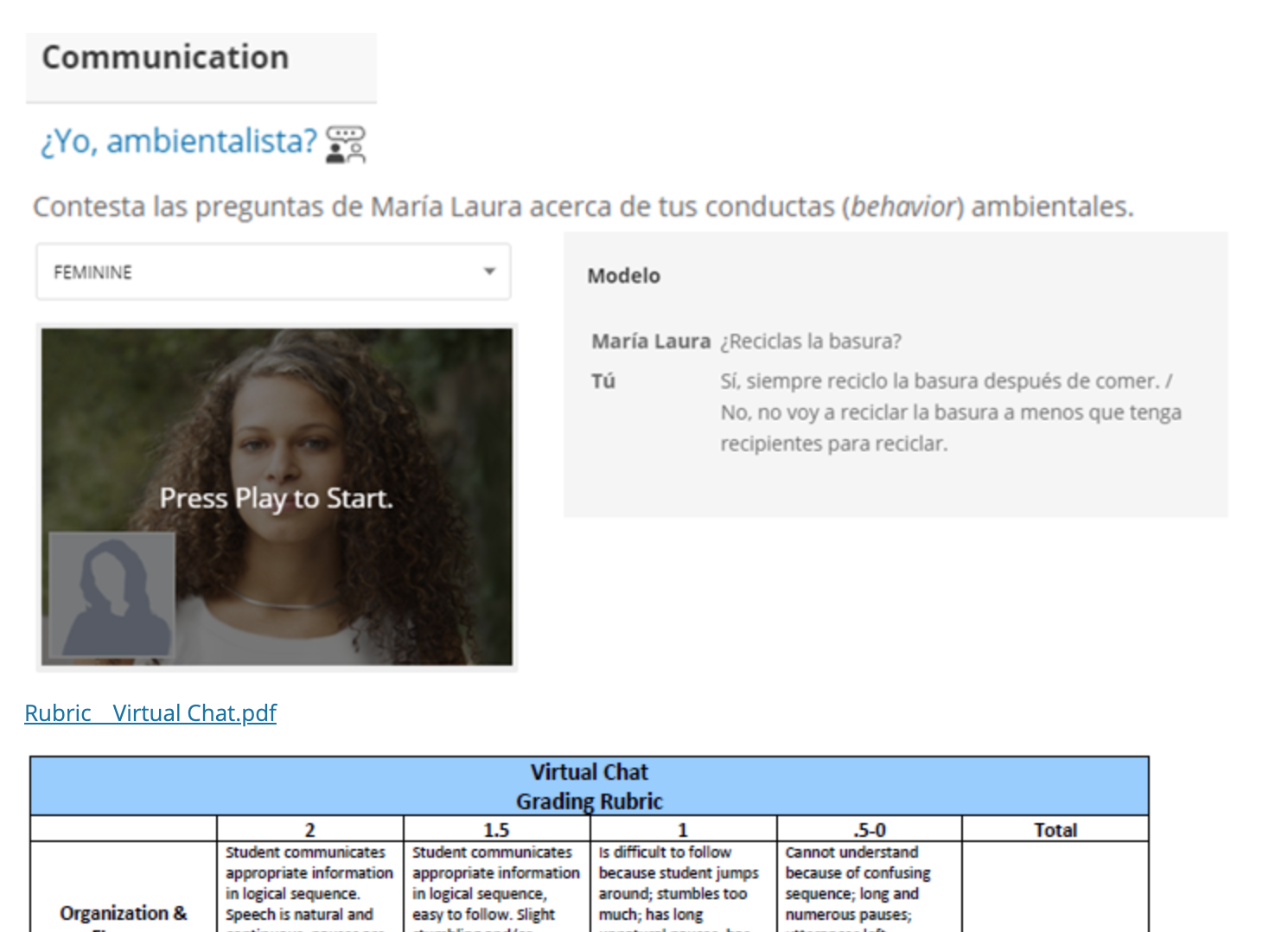Screen dimensions: 1288x932
Task: Click the dropdown arrow in the FEMININE selector
Action: pyautogui.click(x=489, y=271)
